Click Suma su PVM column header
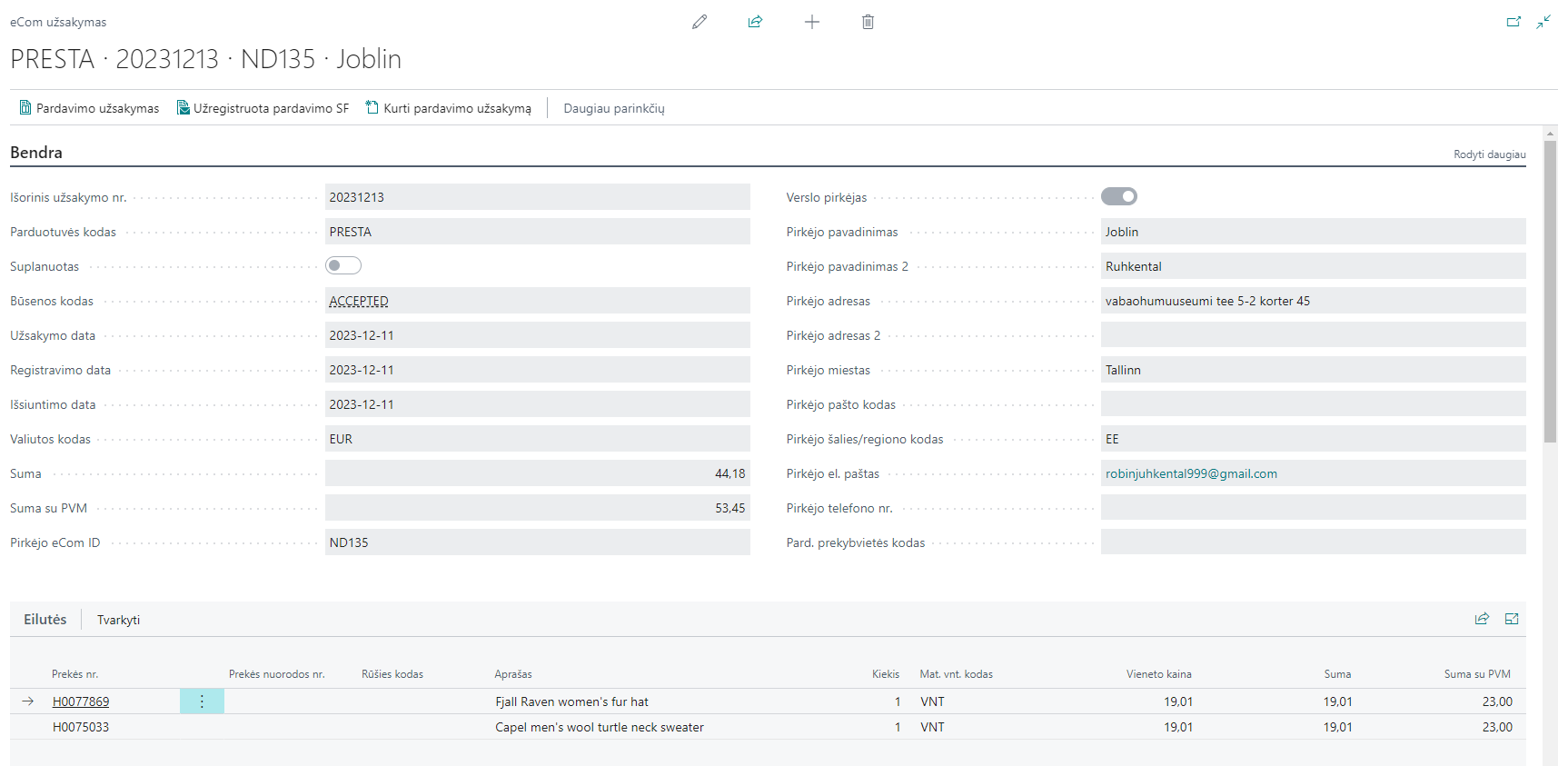The image size is (1568, 766). pyautogui.click(x=1477, y=674)
